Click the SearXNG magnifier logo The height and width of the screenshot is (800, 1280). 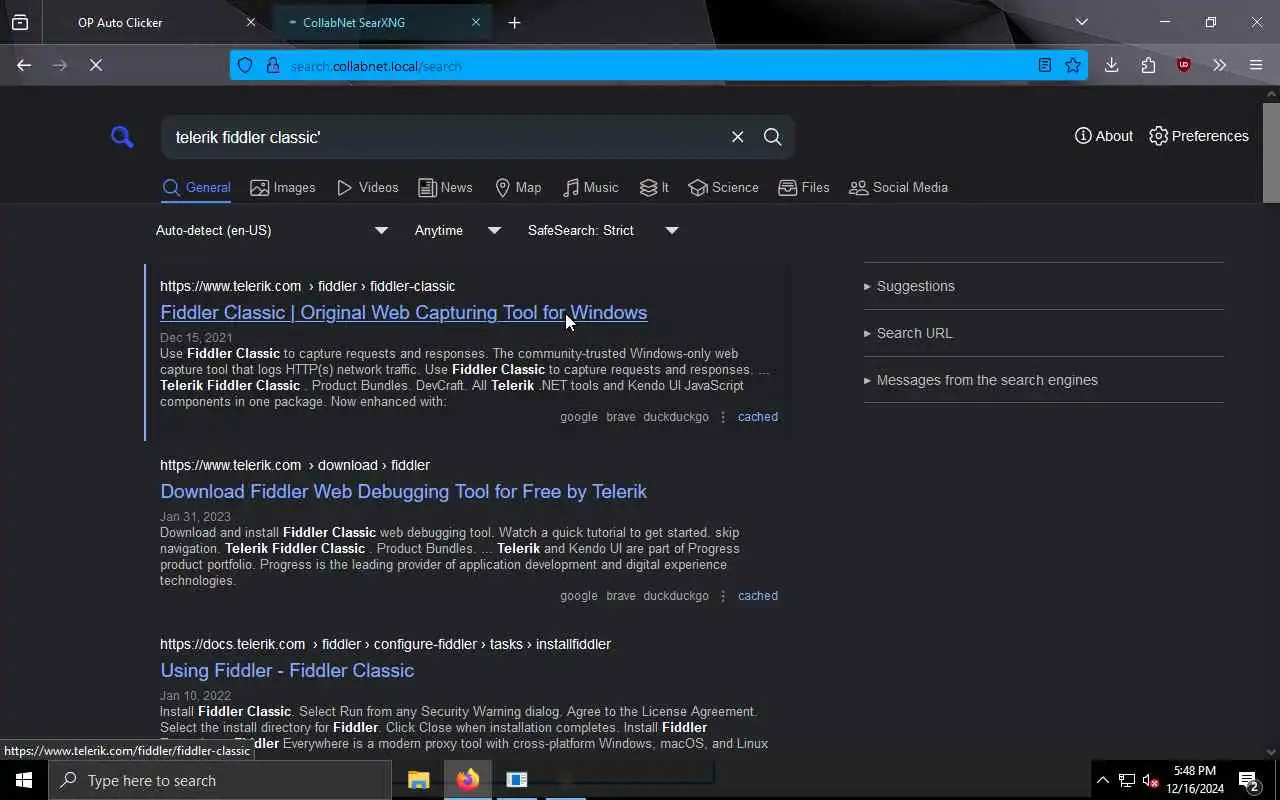pos(122,137)
